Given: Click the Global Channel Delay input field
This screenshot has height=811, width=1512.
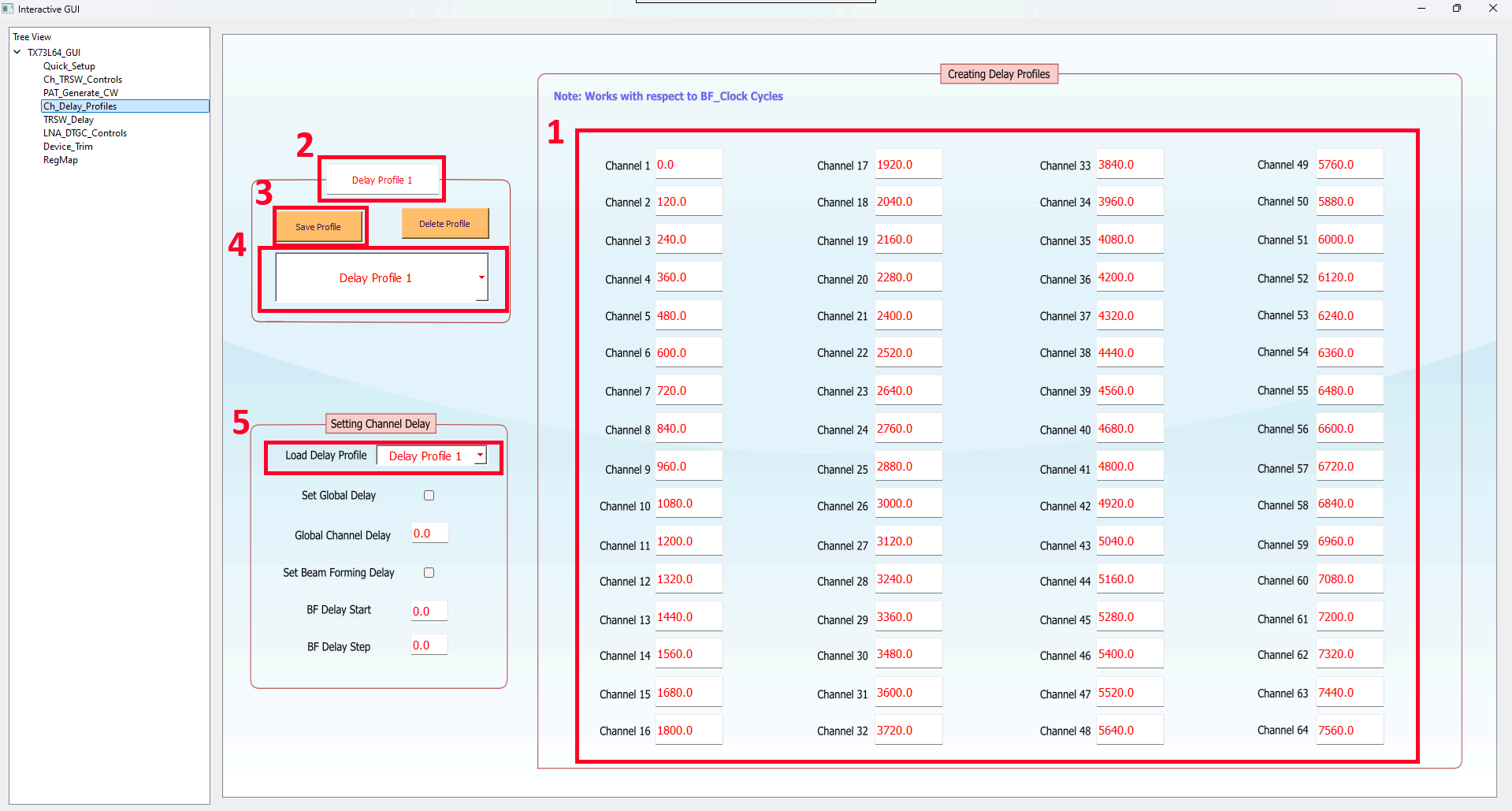Looking at the screenshot, I should [x=429, y=534].
